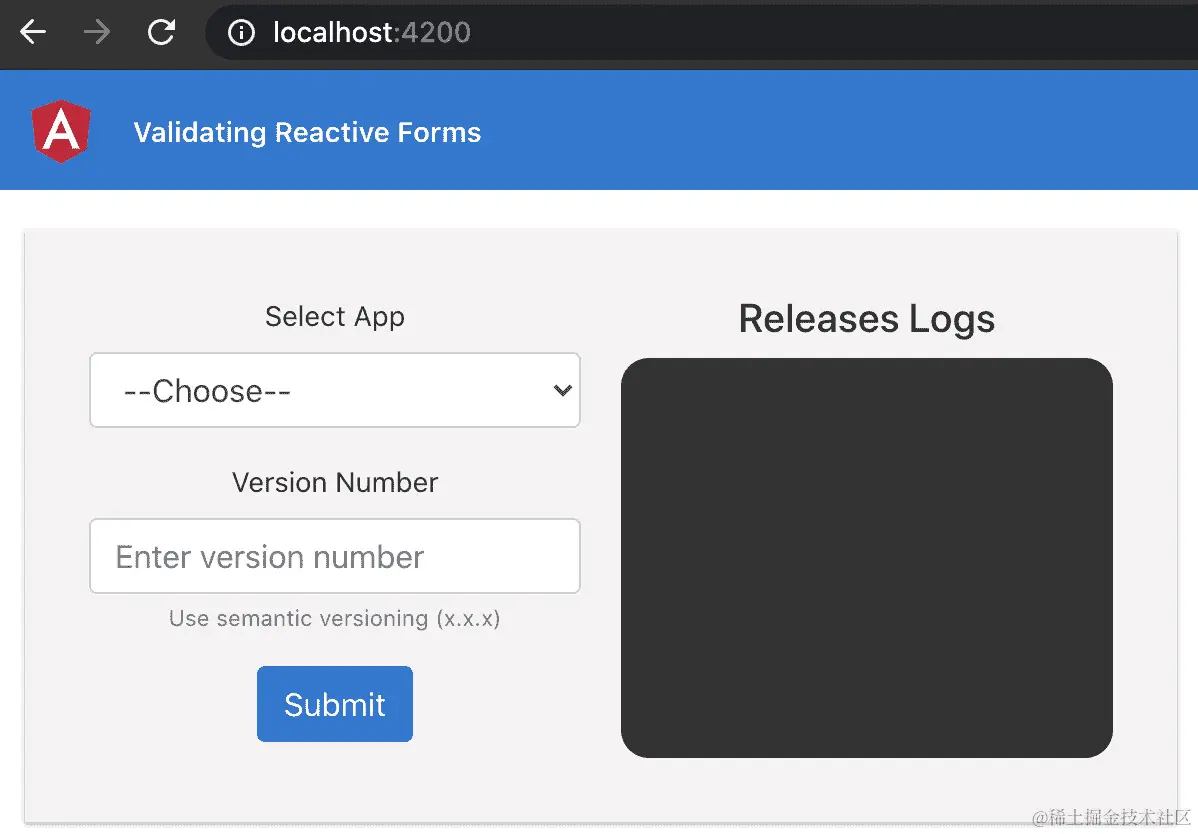View site information icon beside localhost

tap(241, 33)
